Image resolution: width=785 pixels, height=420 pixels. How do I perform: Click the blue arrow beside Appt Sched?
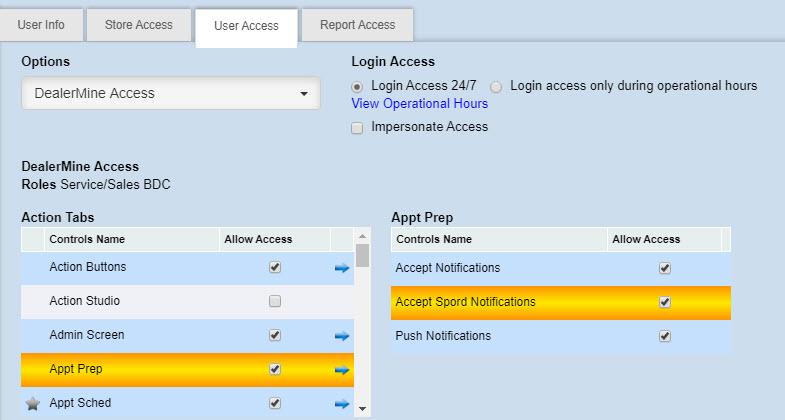click(342, 404)
